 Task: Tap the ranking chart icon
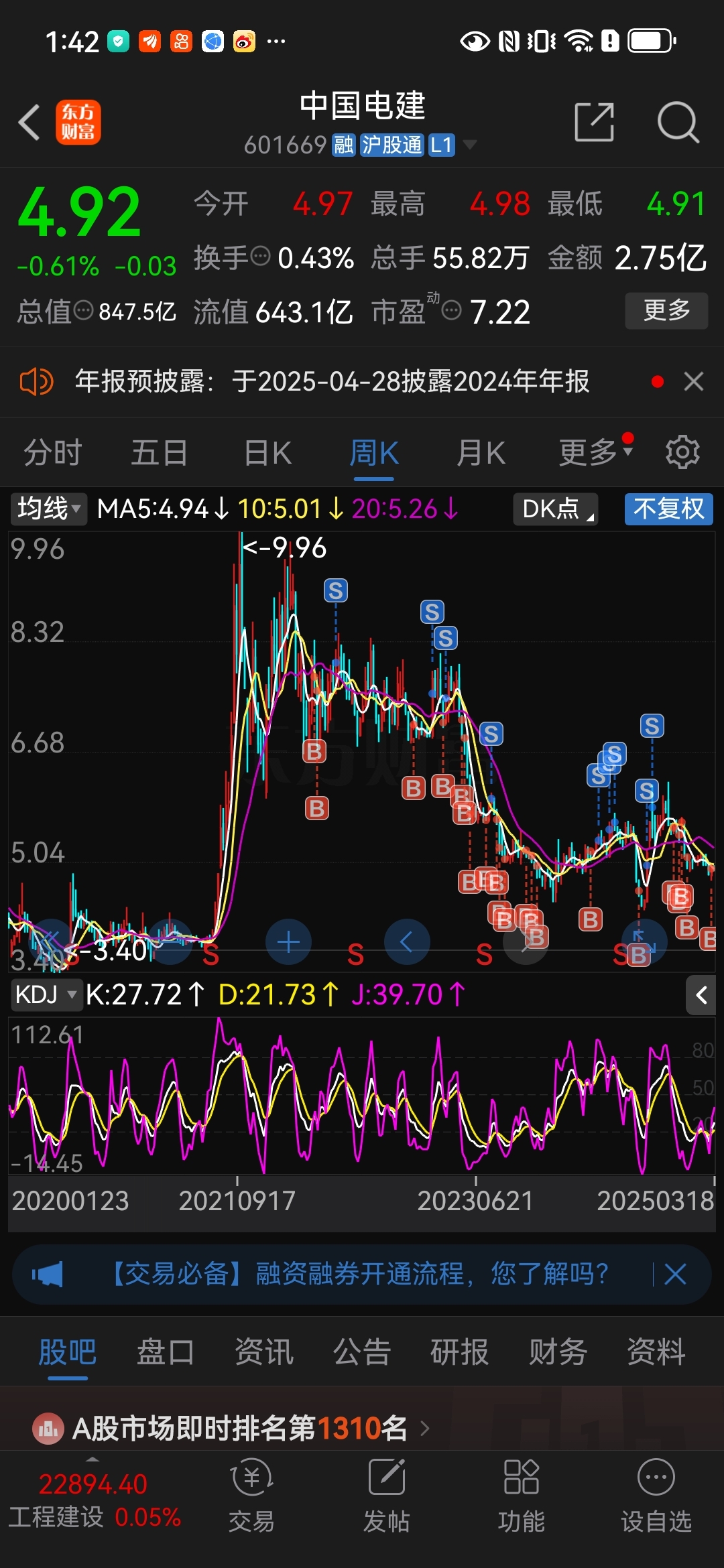[x=48, y=1429]
